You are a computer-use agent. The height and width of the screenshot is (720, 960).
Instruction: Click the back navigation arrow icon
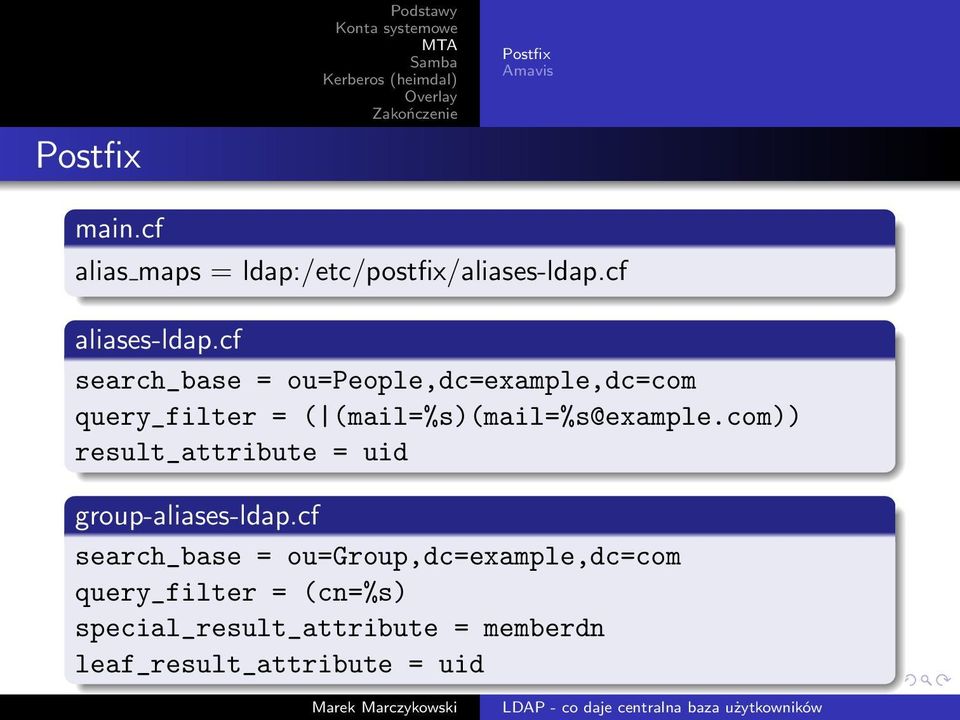pos(910,680)
